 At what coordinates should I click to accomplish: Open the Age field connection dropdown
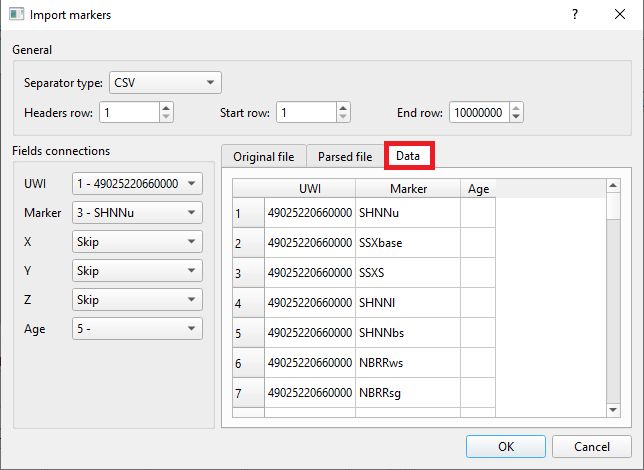[x=137, y=328]
